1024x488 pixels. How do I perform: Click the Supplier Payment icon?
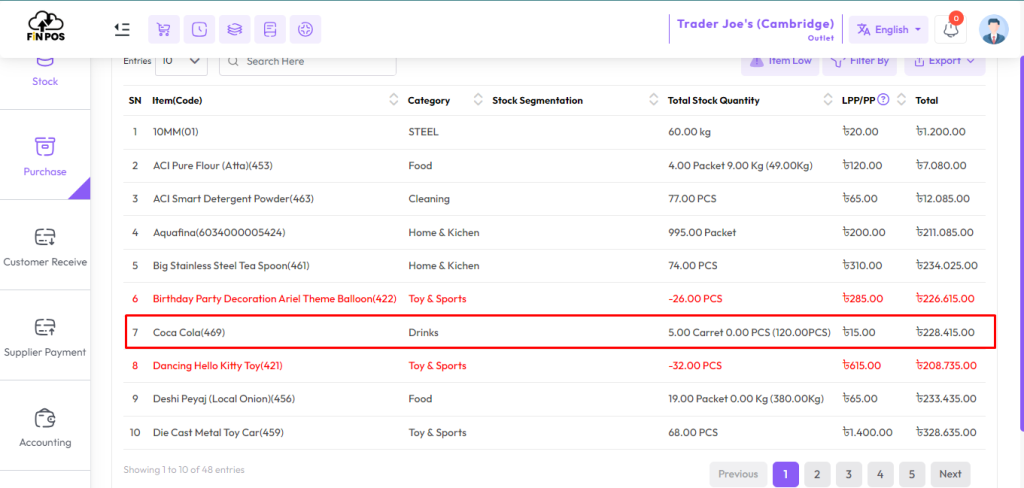pos(45,327)
